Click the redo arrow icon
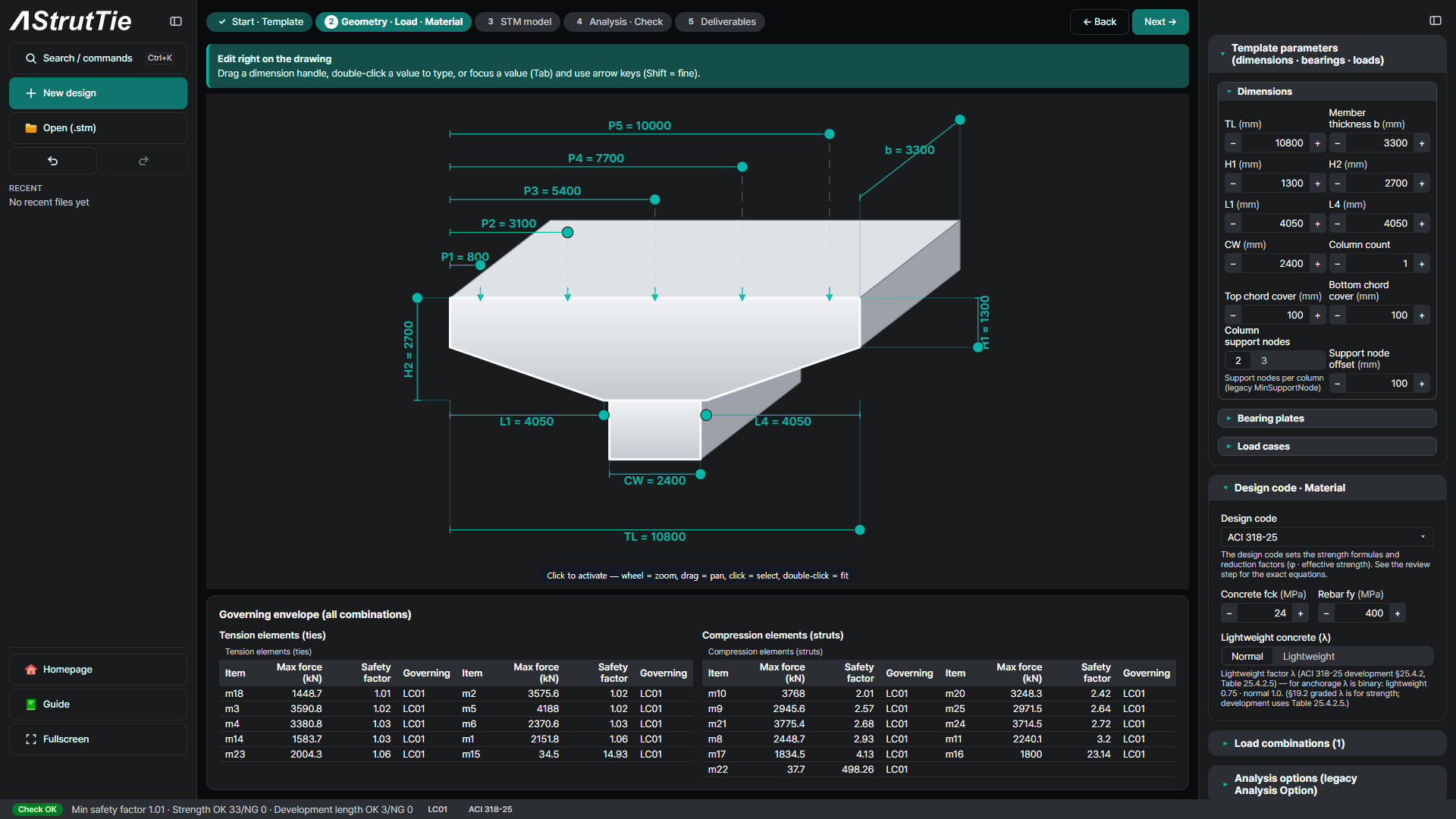The height and width of the screenshot is (819, 1456). [x=143, y=161]
